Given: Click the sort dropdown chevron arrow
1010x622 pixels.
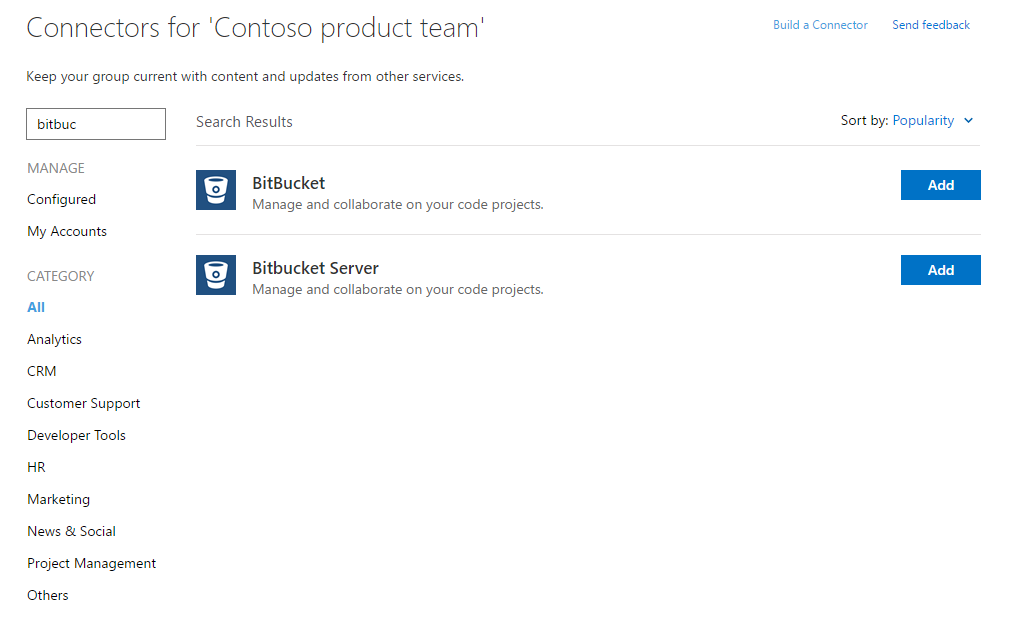Looking at the screenshot, I should 968,120.
